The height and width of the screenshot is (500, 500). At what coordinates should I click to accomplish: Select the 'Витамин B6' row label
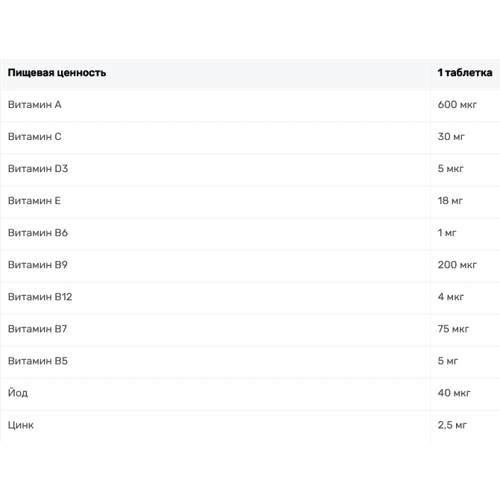[x=38, y=233]
